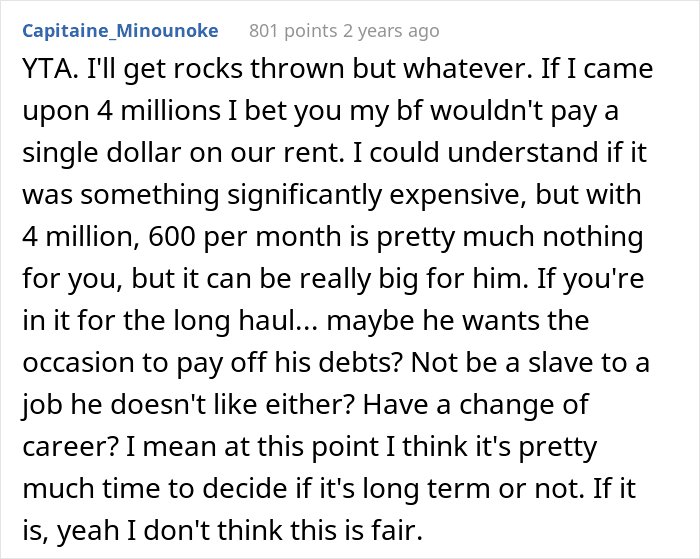Screen dimensions: 700x559
Task: Click the "2 years ago" timestamp
Action: tap(391, 31)
